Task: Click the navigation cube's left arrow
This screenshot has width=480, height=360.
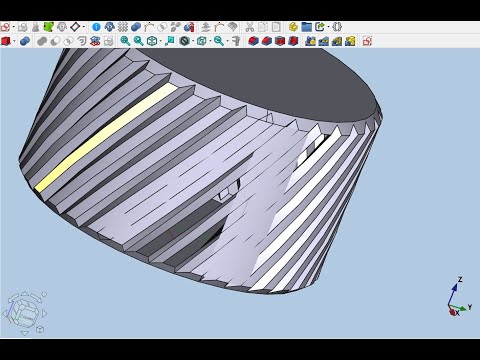Action: [x=4, y=314]
